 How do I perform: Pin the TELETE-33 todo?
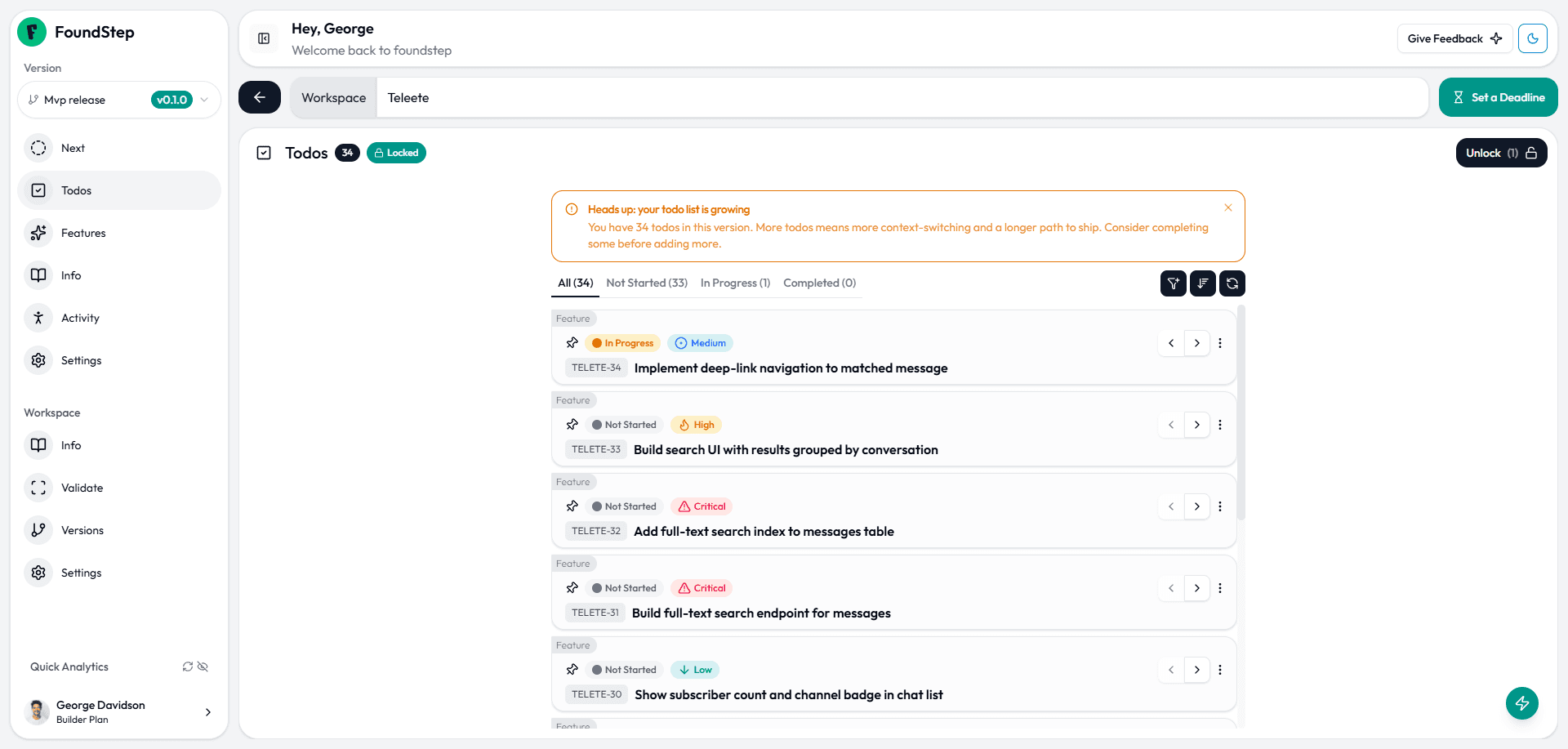coord(572,425)
